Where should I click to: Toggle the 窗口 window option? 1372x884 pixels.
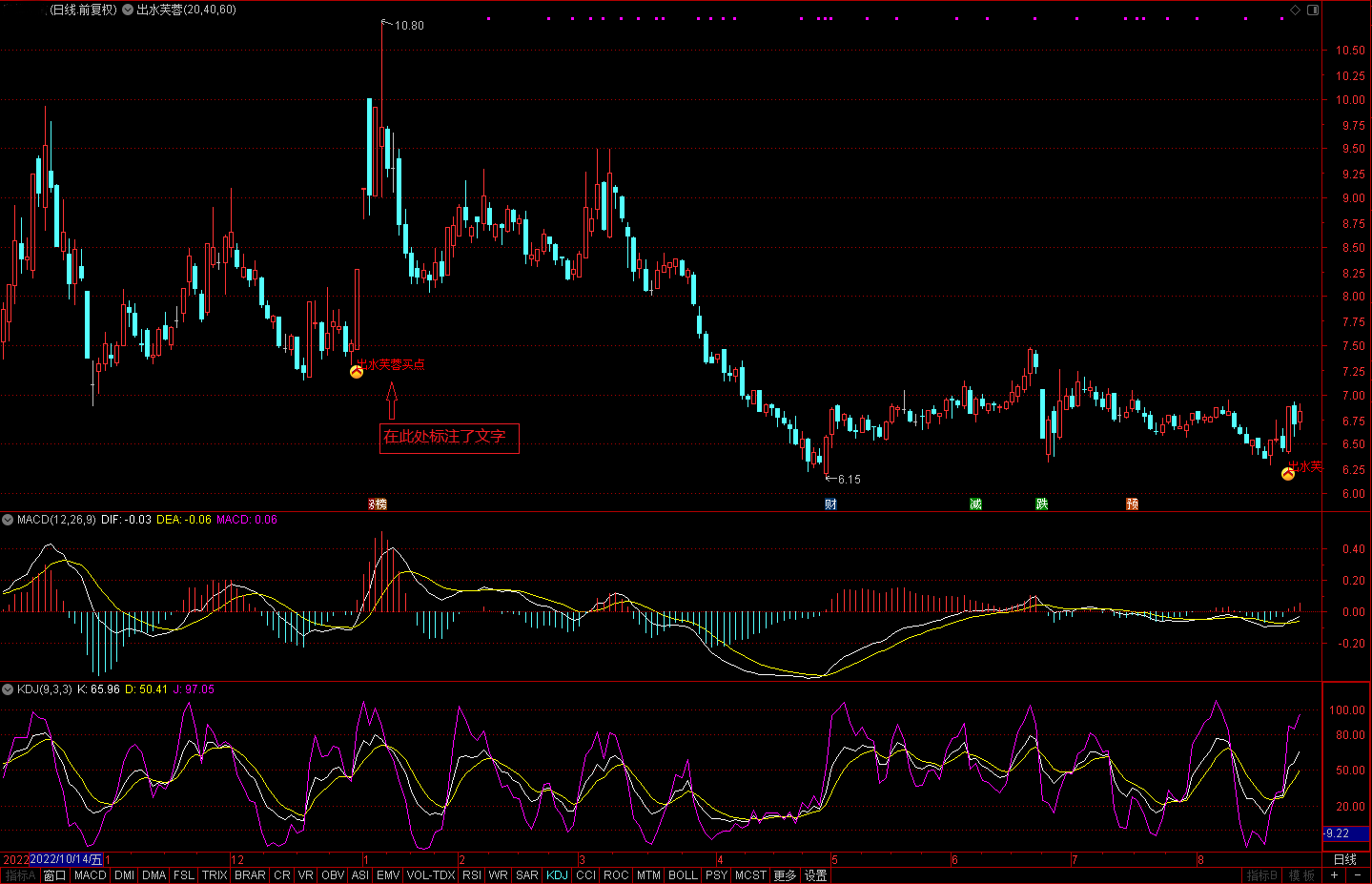point(54,874)
